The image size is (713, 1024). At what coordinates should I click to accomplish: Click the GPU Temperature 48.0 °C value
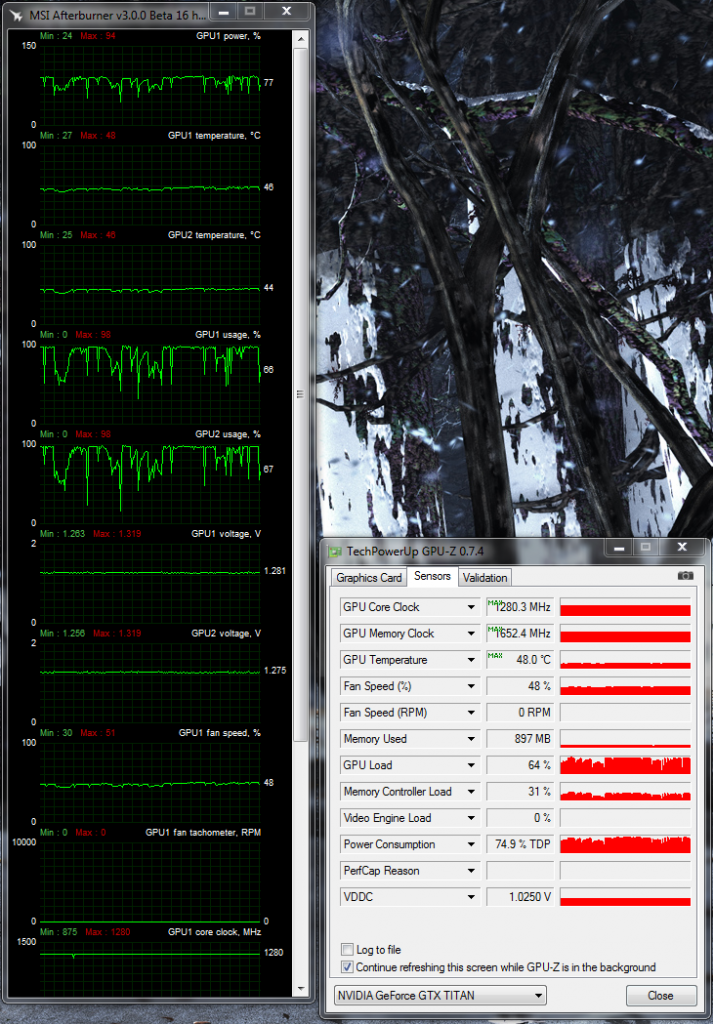(520, 660)
